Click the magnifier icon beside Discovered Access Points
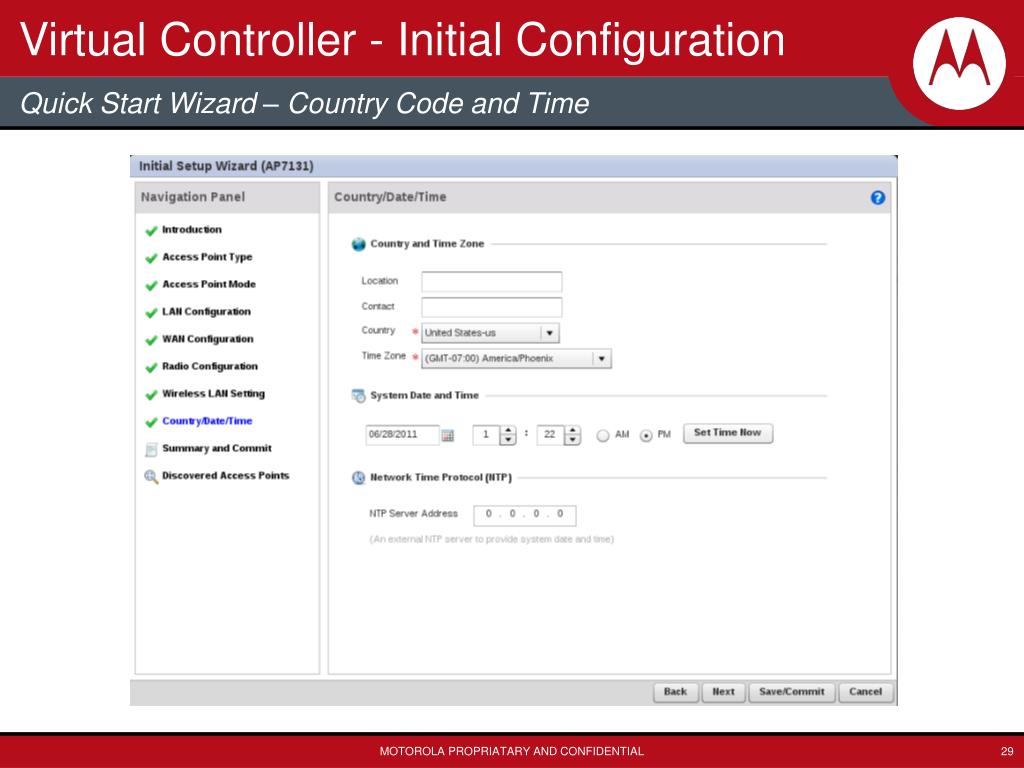The width and height of the screenshot is (1024, 768). tap(152, 477)
